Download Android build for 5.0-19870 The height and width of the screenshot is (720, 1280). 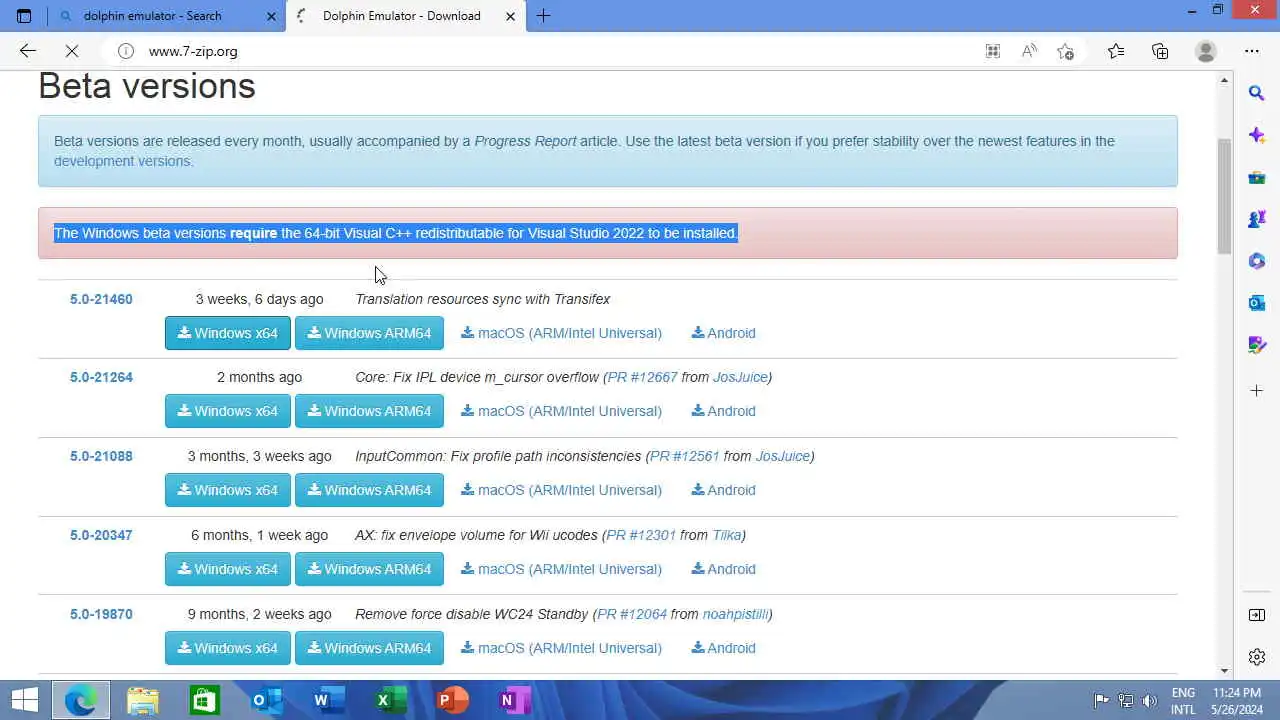(x=723, y=648)
